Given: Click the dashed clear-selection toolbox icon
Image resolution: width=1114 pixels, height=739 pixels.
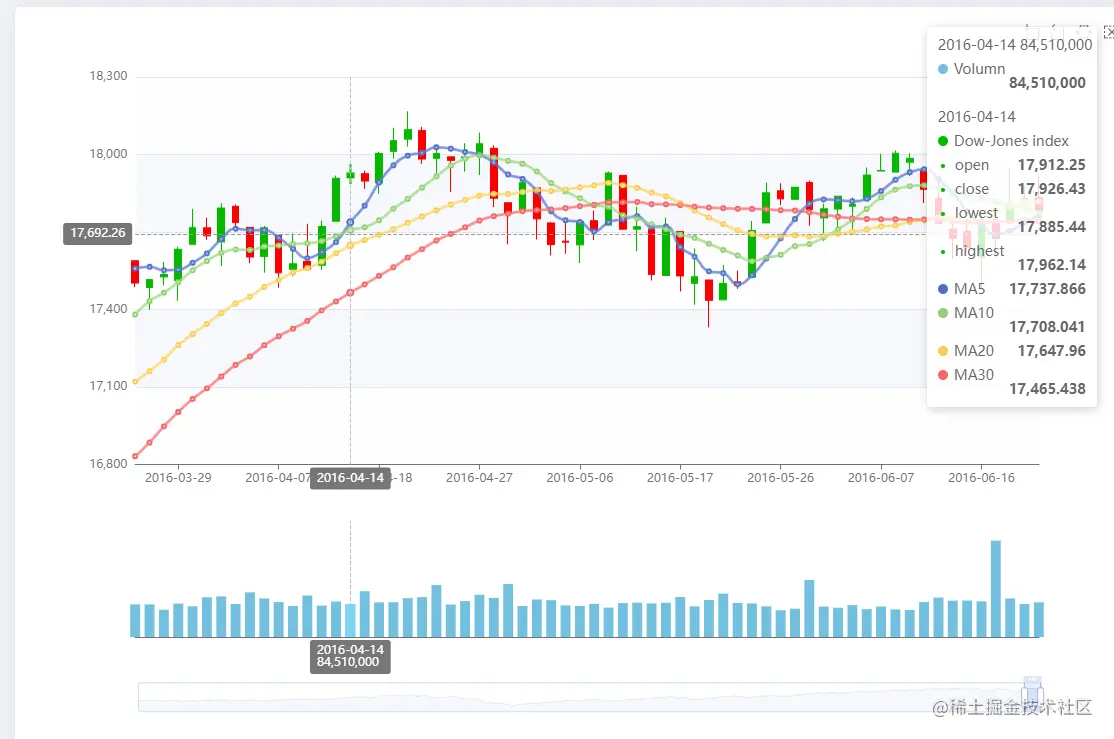Looking at the screenshot, I should pos(1108,32).
